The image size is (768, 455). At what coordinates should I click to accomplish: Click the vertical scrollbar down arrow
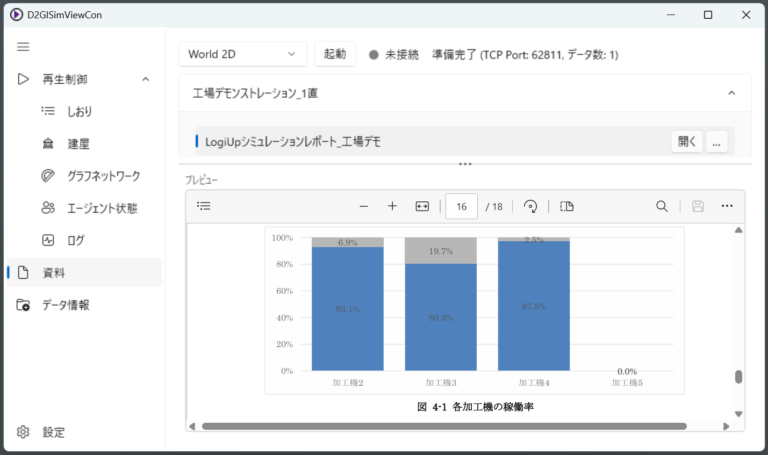click(x=739, y=414)
